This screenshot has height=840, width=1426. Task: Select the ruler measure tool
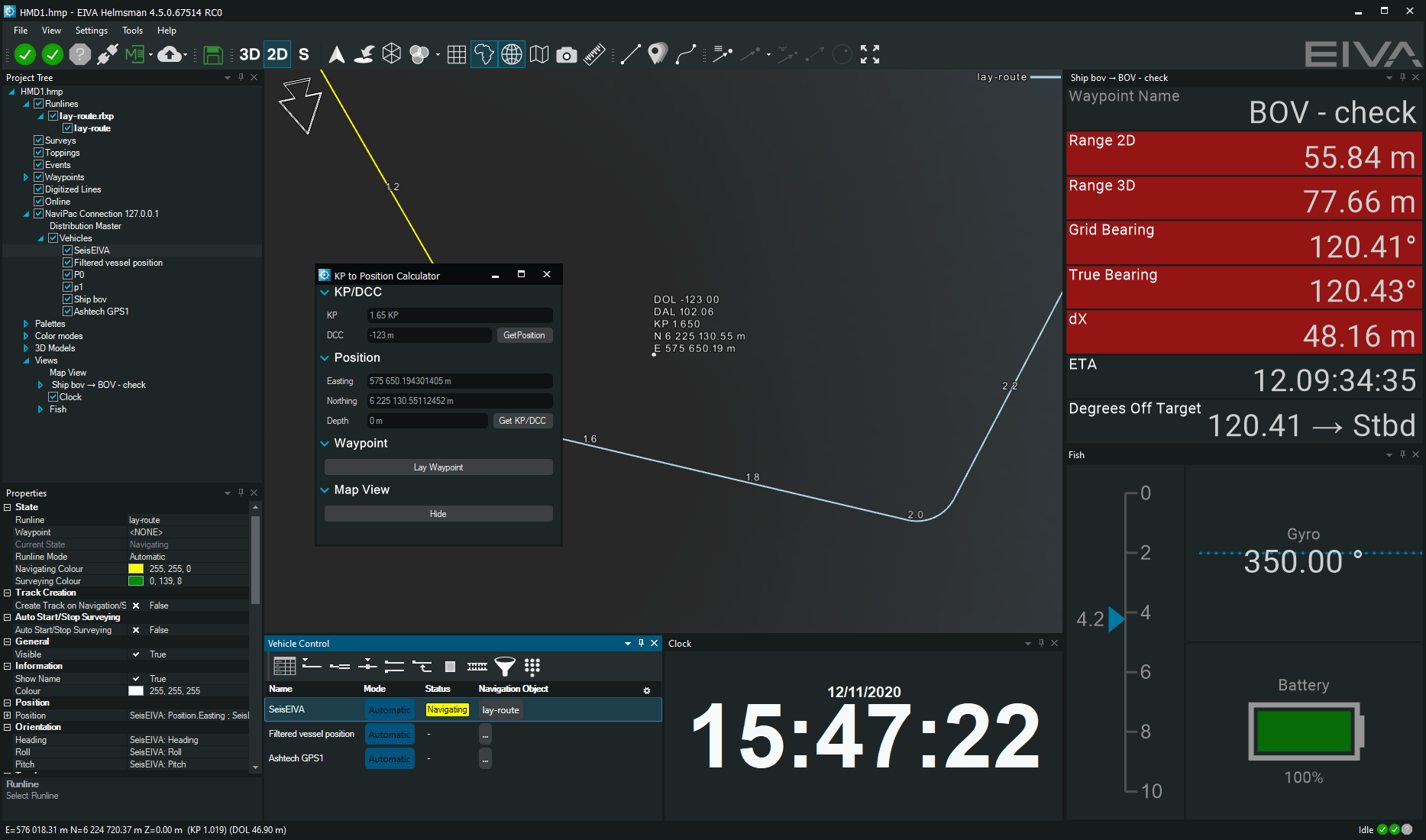click(593, 54)
